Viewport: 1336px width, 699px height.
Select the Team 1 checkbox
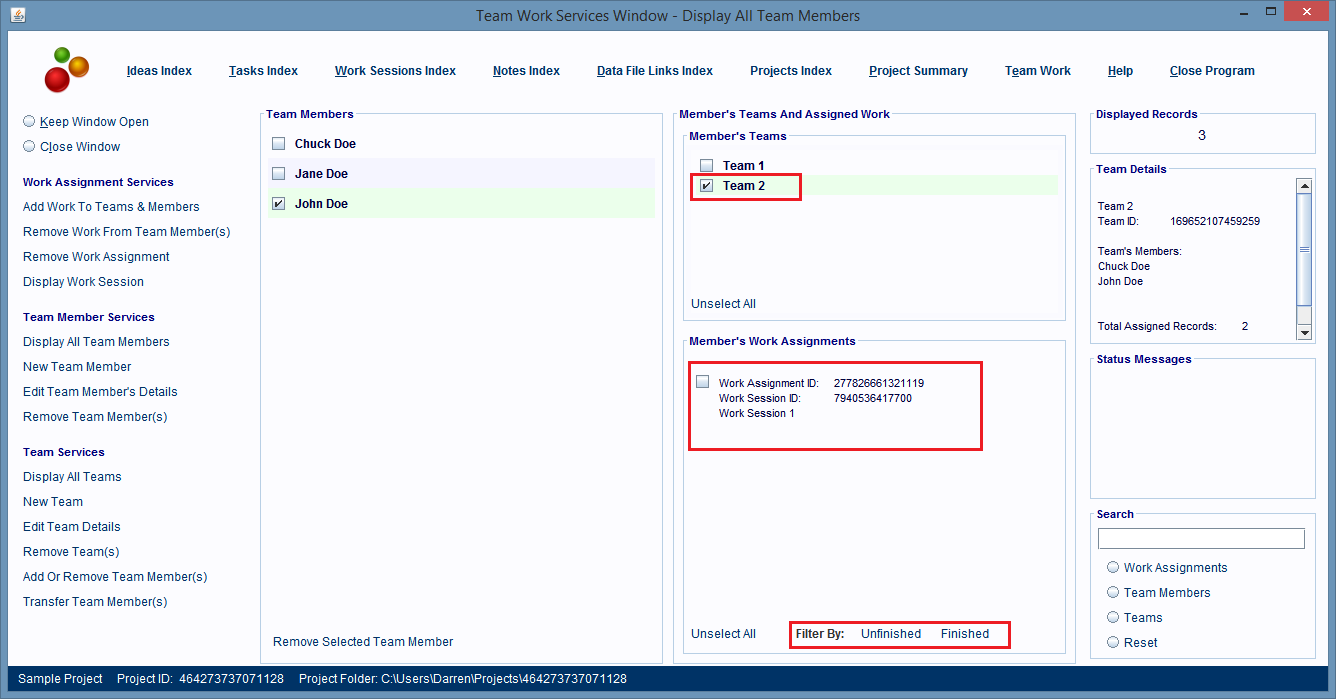click(707, 166)
